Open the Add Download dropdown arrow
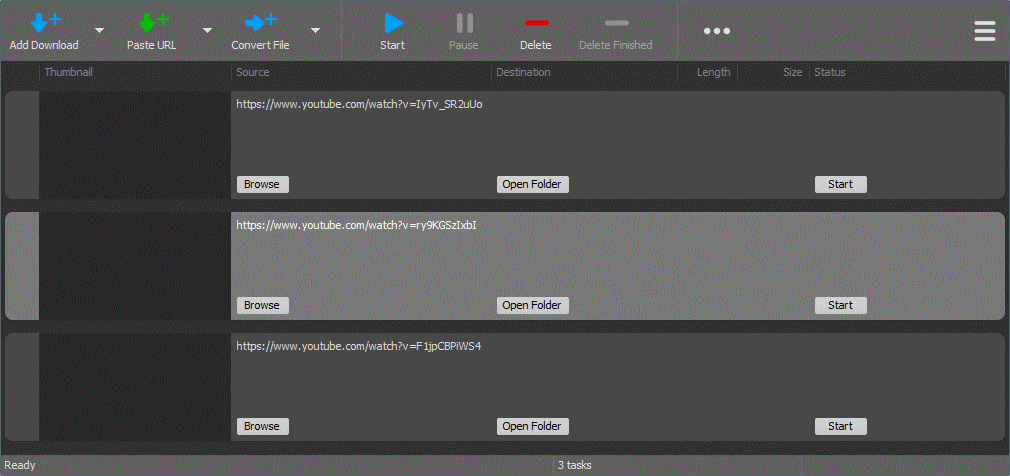 click(x=99, y=30)
